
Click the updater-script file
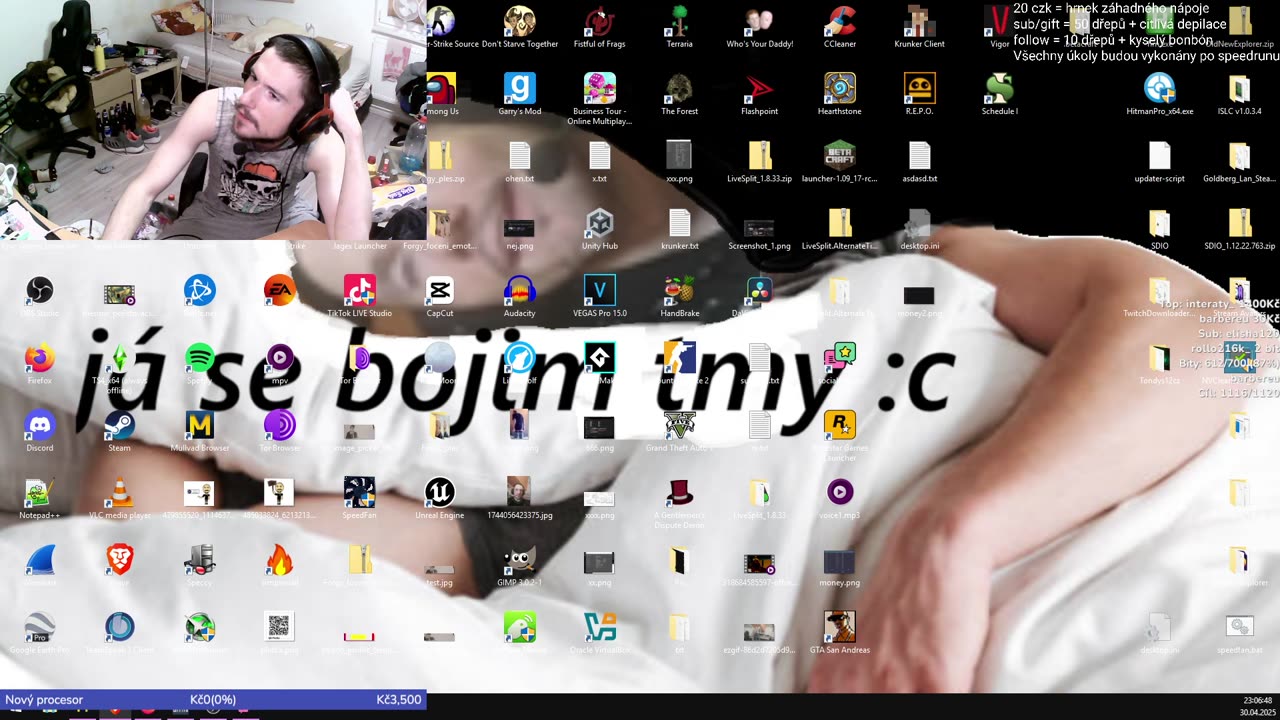(x=1160, y=160)
